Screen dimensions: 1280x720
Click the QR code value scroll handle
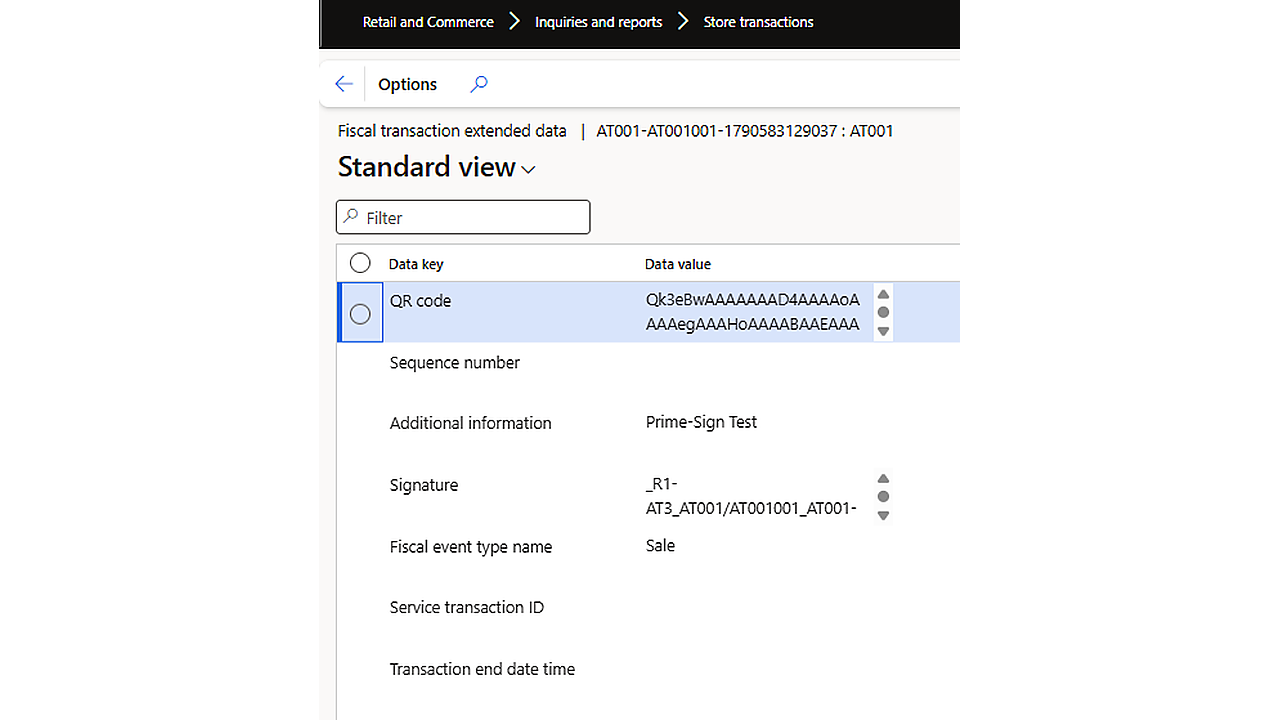[883, 312]
